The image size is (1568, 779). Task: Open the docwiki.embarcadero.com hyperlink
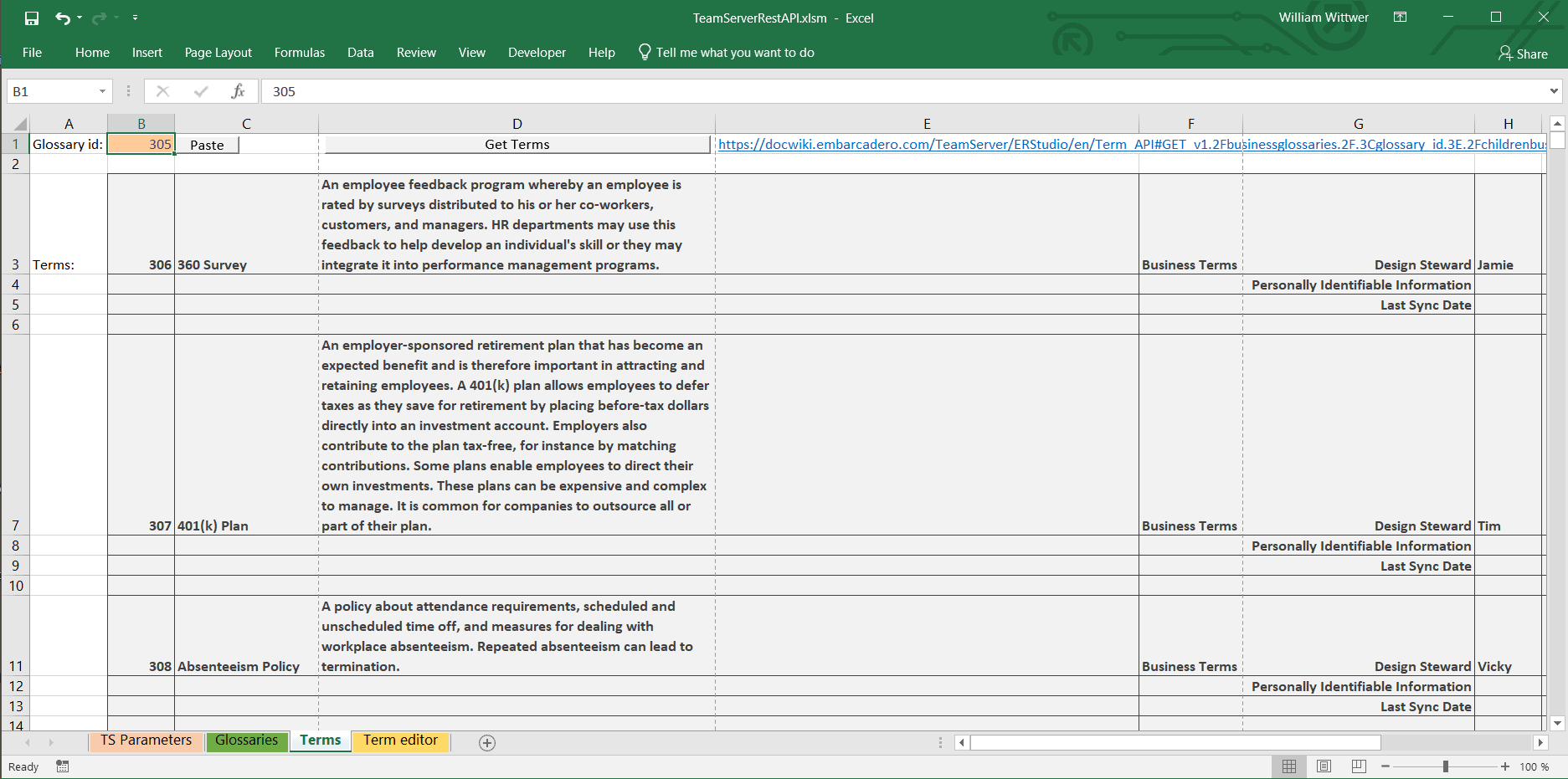tap(1132, 145)
